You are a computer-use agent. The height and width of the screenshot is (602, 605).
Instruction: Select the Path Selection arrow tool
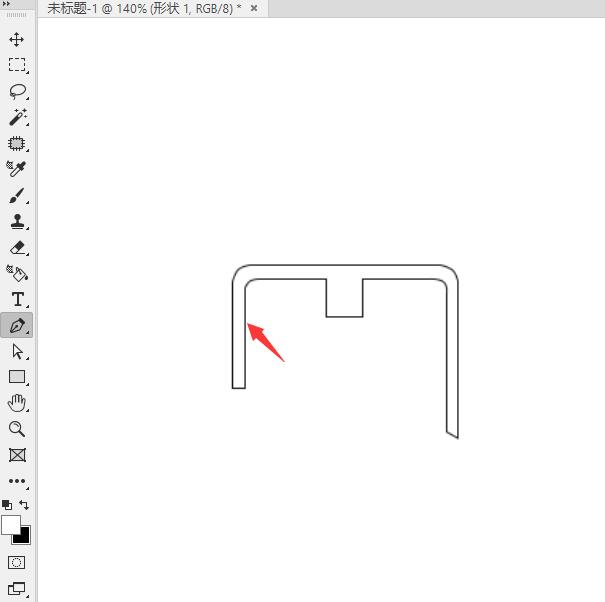pos(17,352)
